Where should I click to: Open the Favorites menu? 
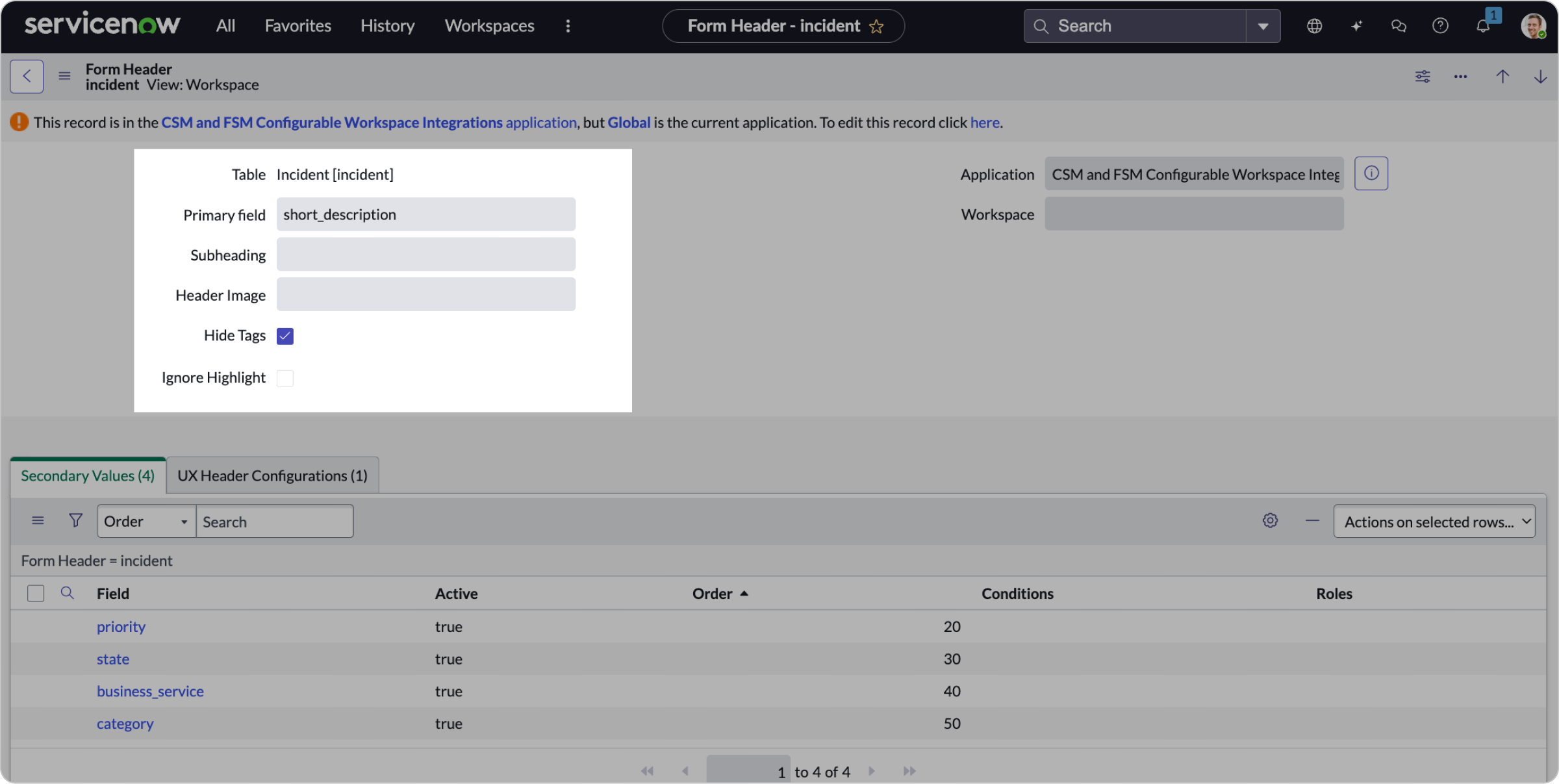[x=298, y=26]
